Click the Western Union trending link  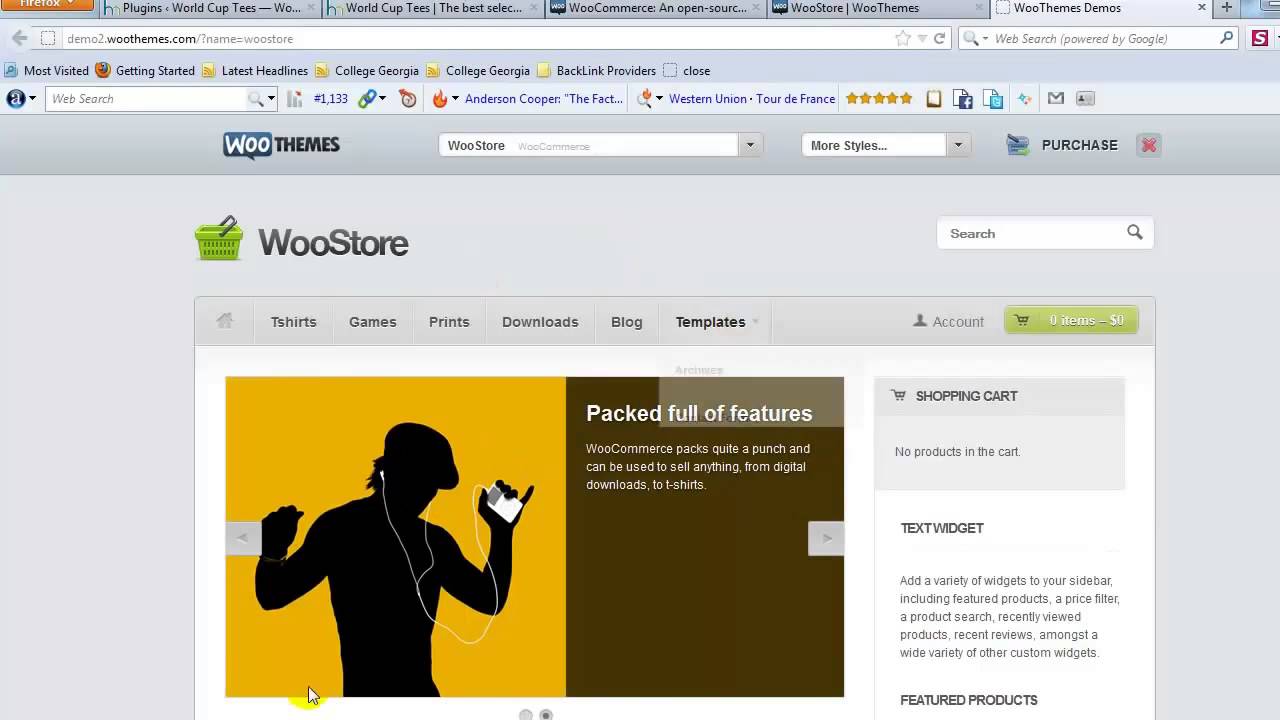(x=708, y=98)
